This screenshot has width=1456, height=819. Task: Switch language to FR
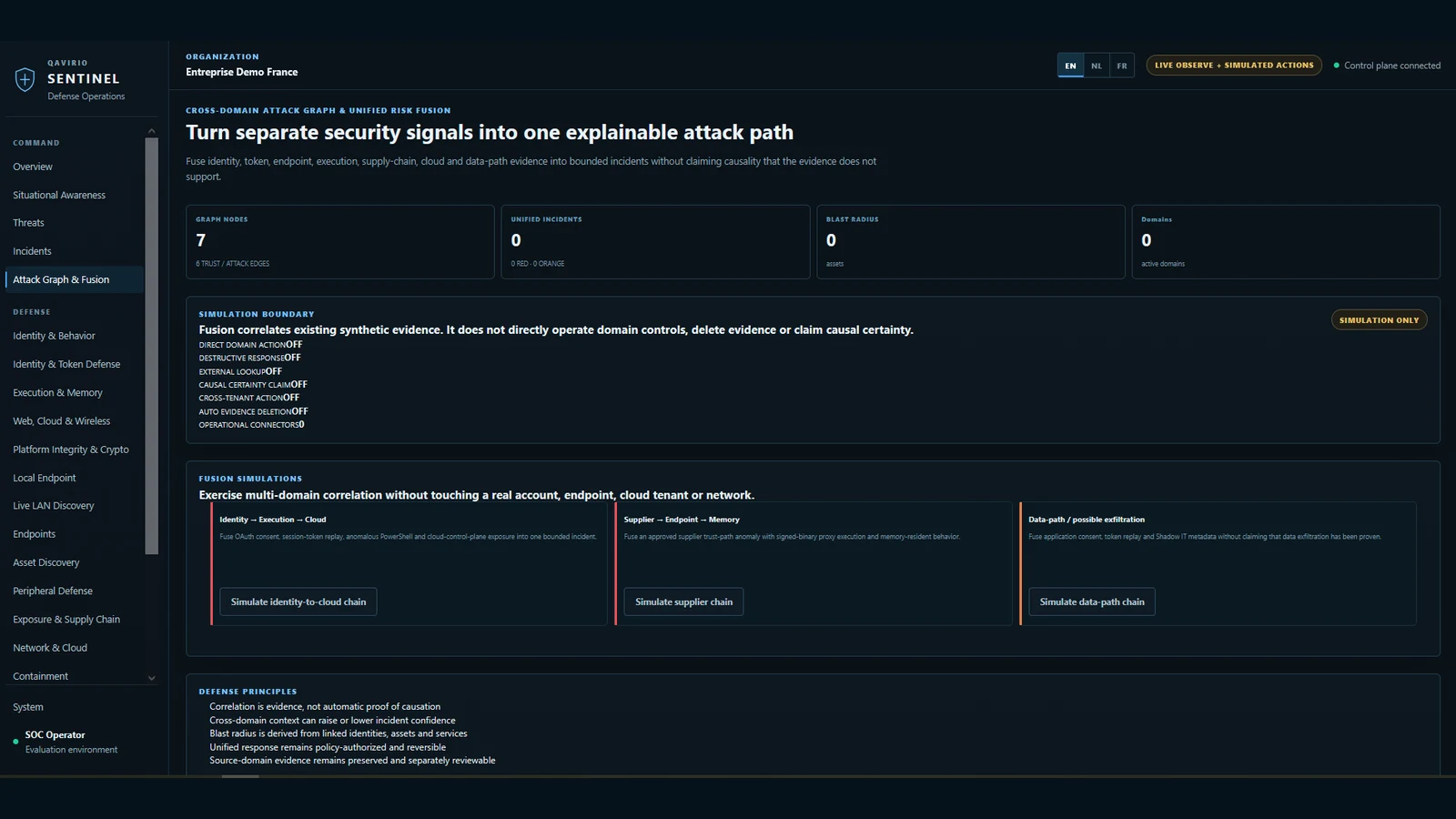(1122, 66)
